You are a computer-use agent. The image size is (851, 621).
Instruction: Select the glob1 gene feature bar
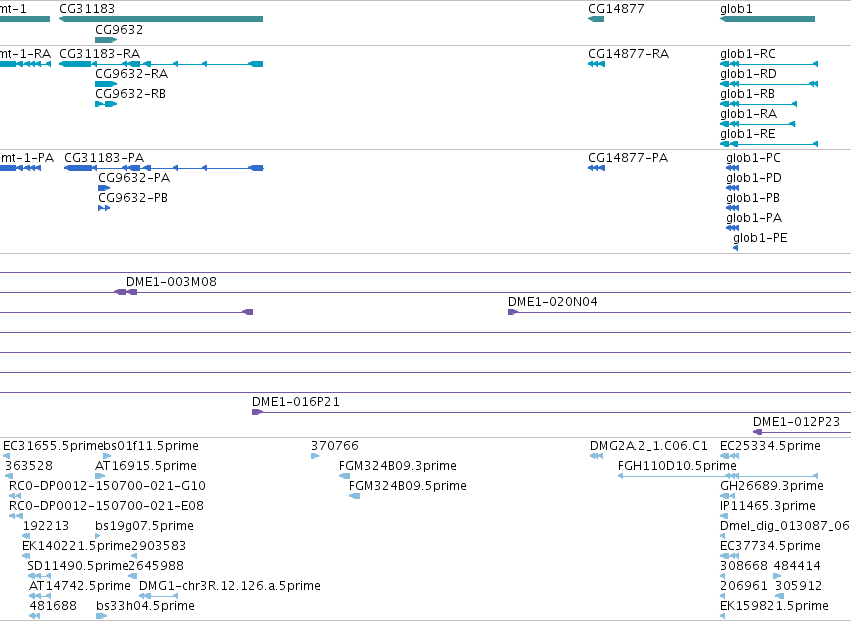(767, 19)
